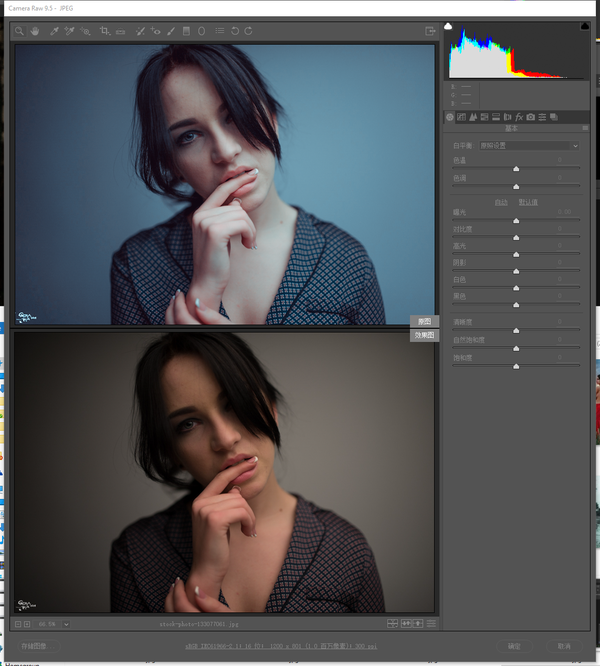This screenshot has height=666, width=600.
Task: Switch to the Tone Curve panel tab
Action: [462, 117]
